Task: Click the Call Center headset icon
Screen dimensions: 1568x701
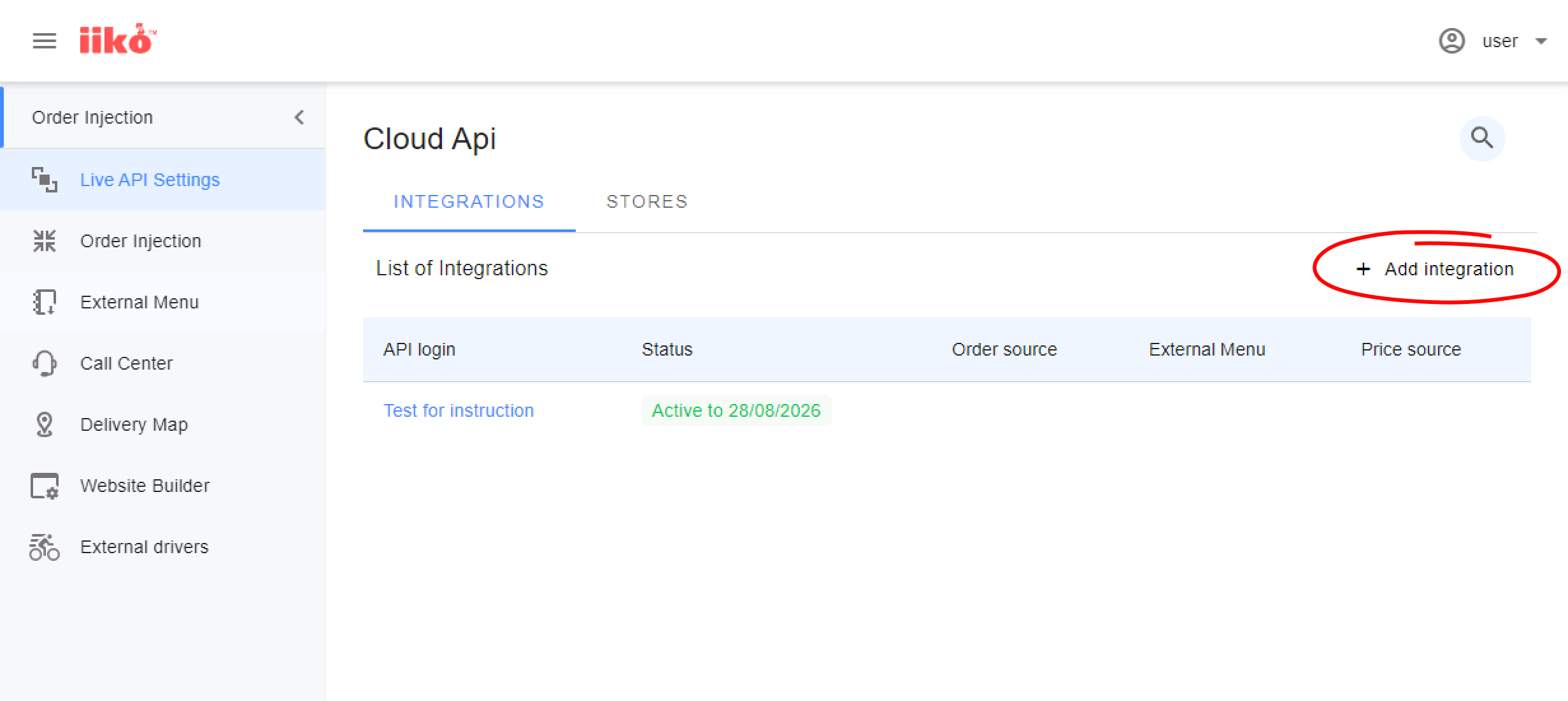Action: [x=45, y=363]
